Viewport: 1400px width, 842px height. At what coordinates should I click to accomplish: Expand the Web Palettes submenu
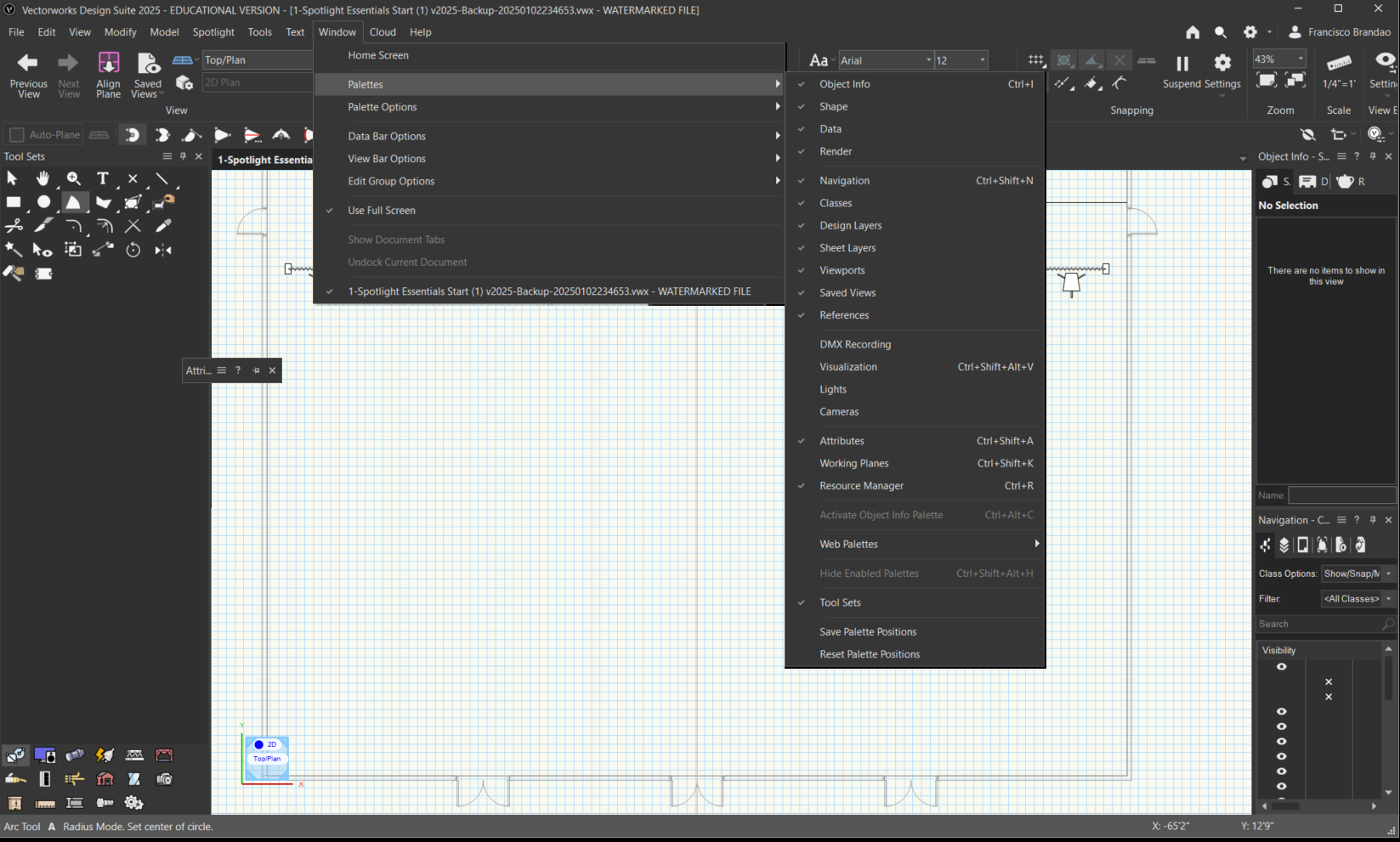point(848,545)
